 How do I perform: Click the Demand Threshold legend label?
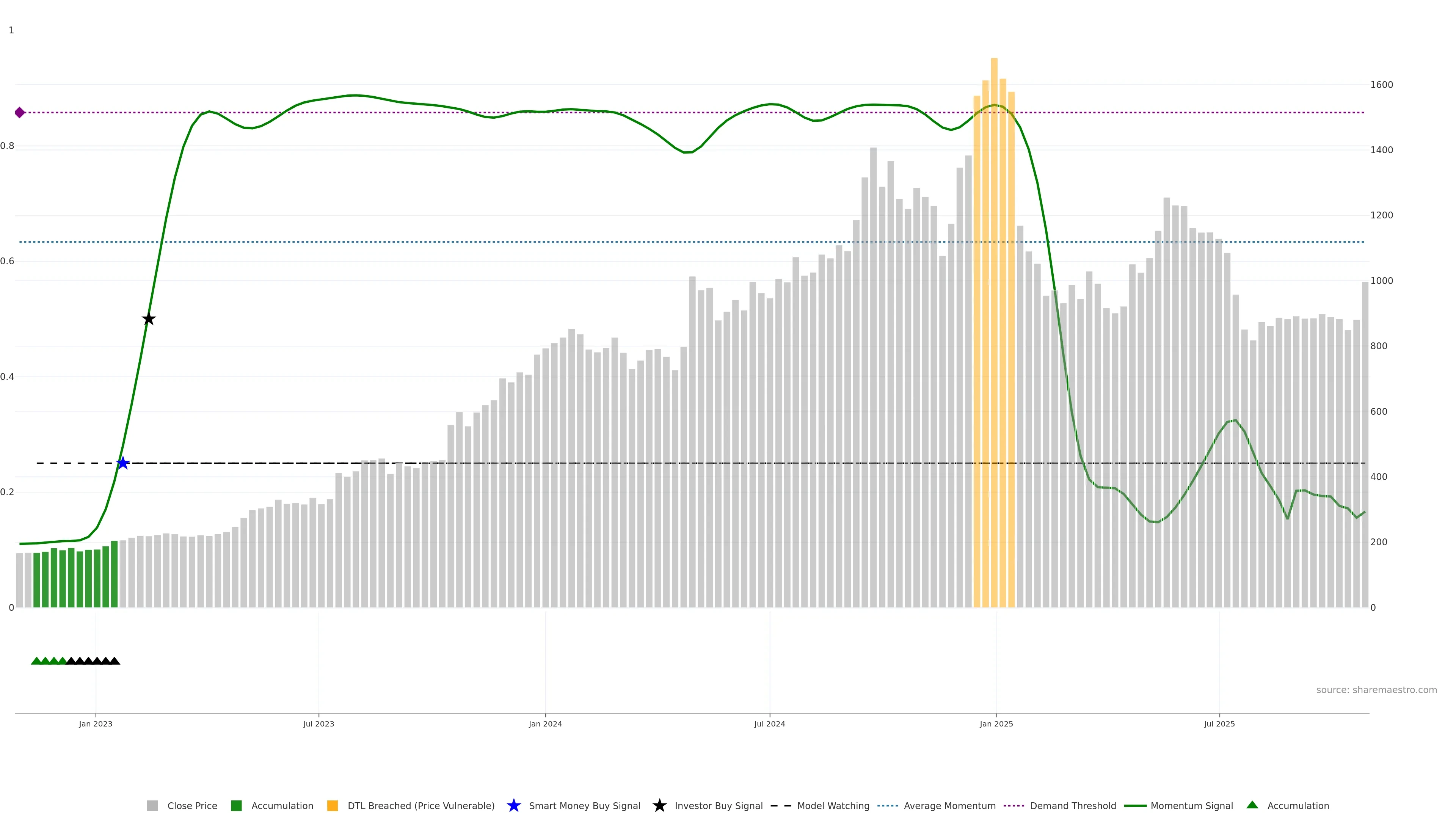1072,805
